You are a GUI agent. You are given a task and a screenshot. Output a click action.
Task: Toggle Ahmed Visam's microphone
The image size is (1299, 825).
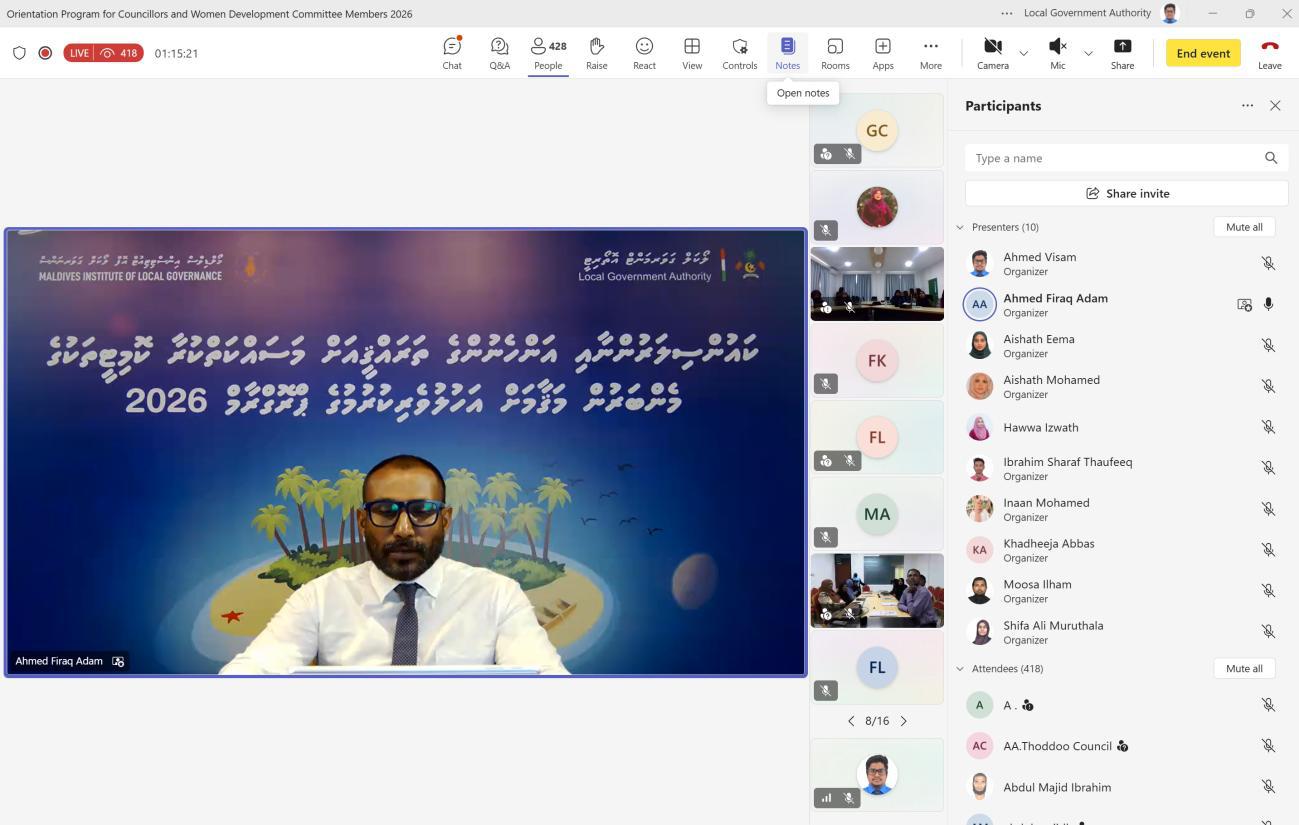[1268, 263]
